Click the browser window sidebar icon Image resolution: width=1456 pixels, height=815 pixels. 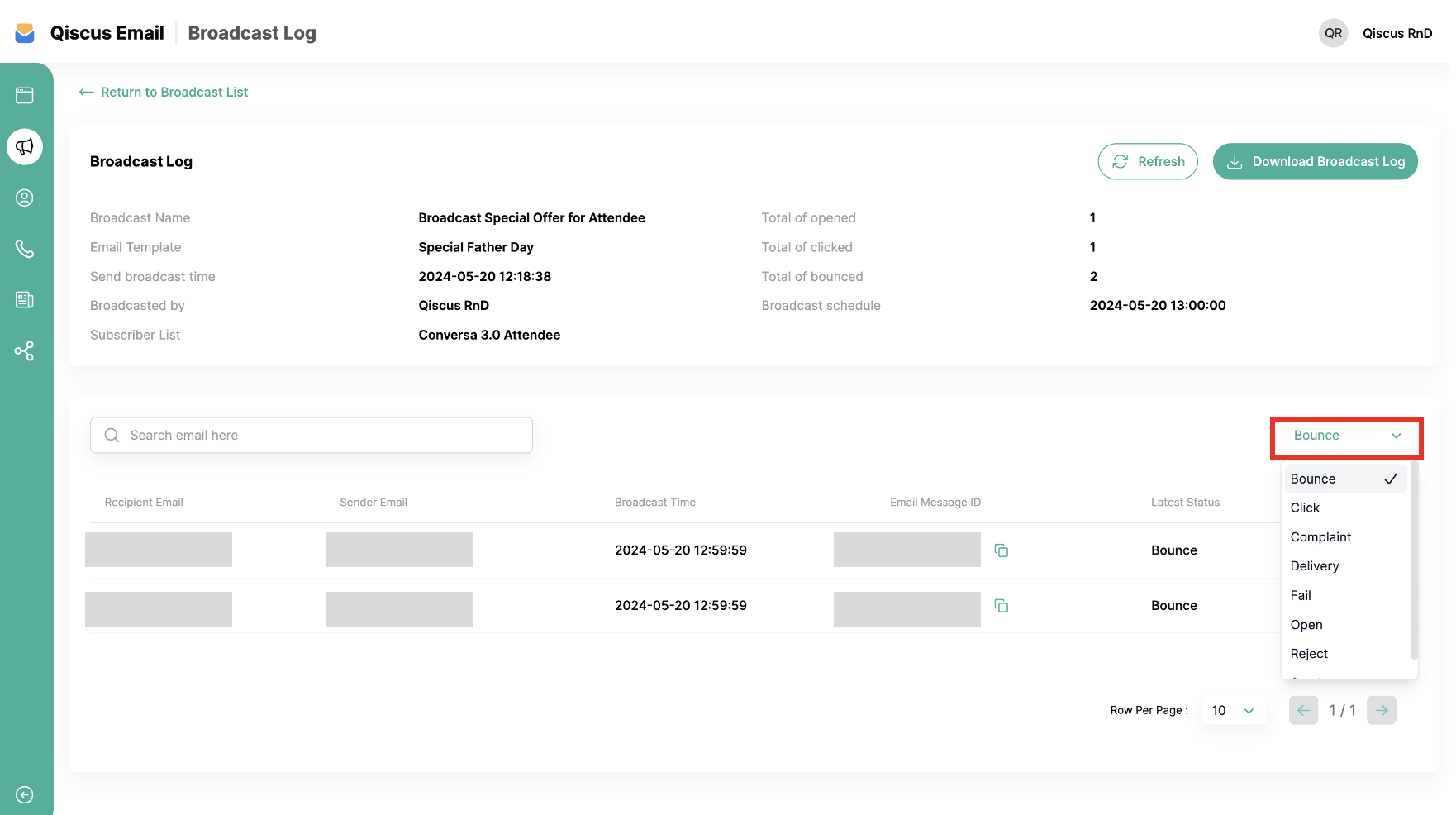(25, 96)
